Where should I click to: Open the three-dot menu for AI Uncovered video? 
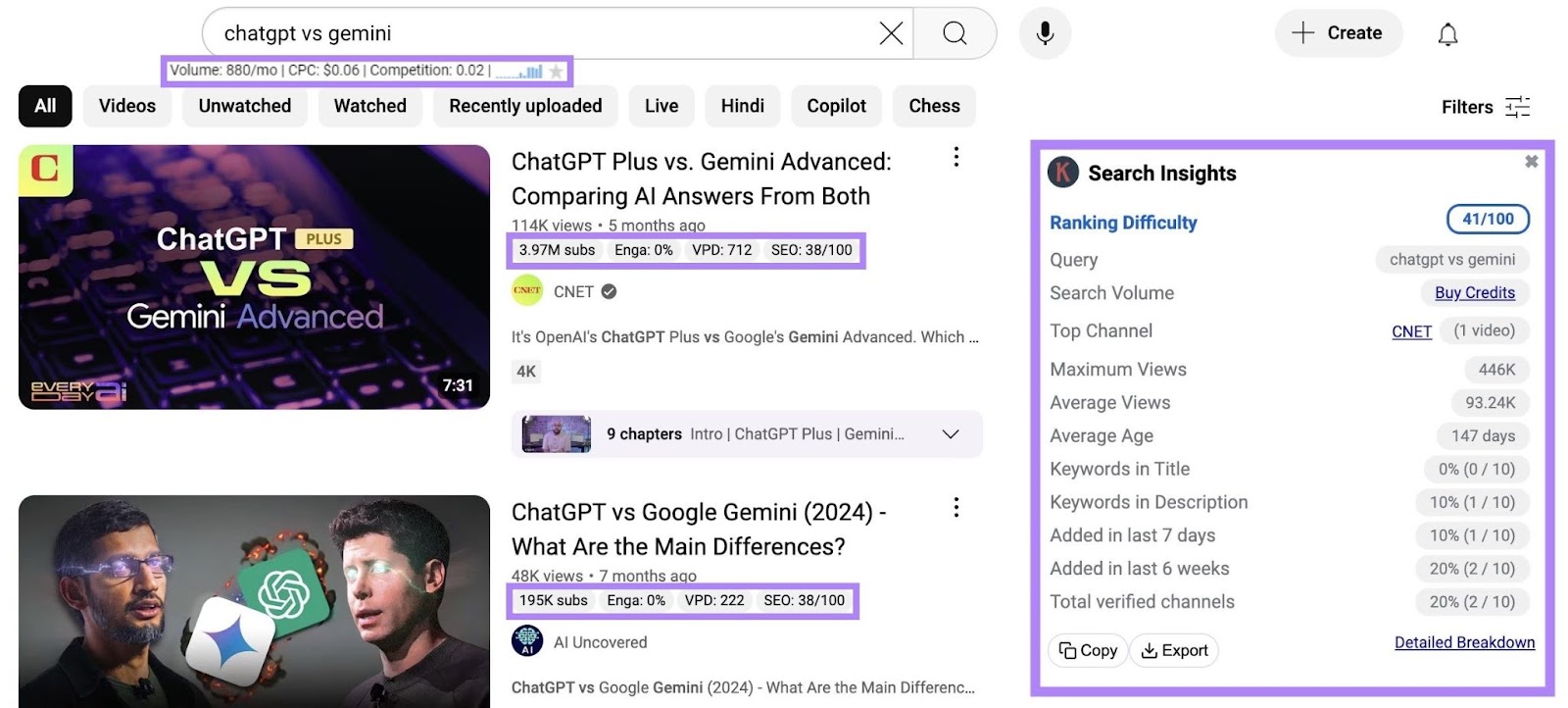pos(956,508)
